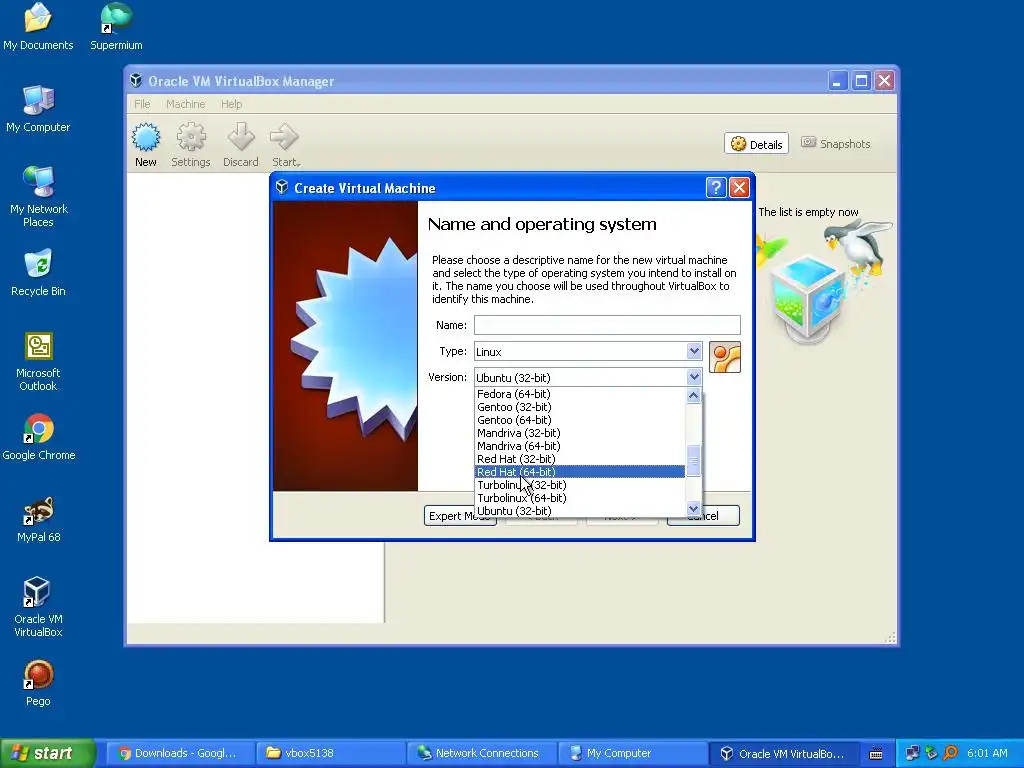Click the version list scroll up arrow
The height and width of the screenshot is (768, 1024).
[x=694, y=395]
